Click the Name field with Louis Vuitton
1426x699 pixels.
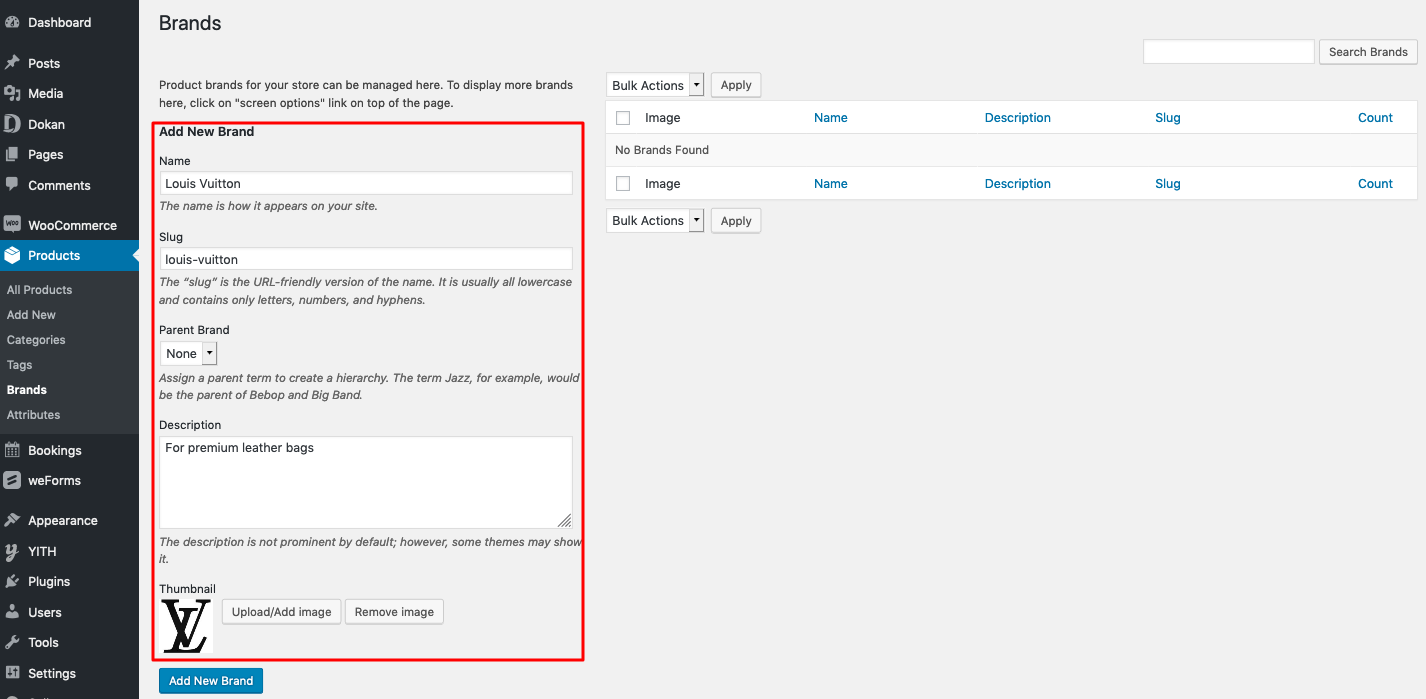pos(366,183)
